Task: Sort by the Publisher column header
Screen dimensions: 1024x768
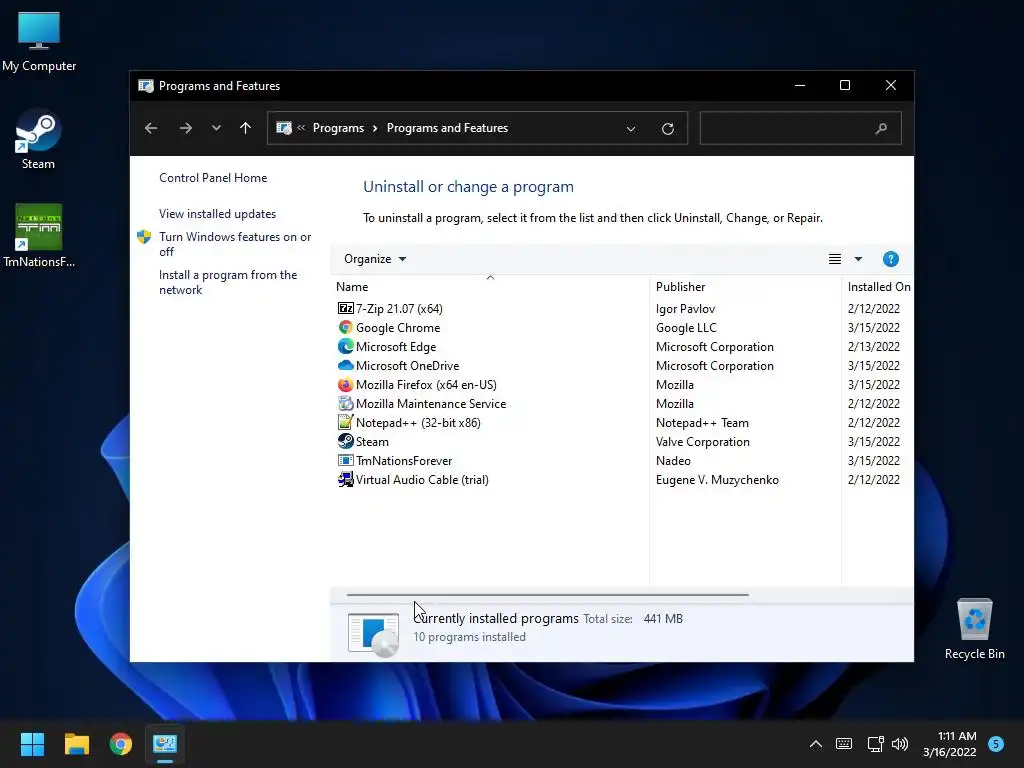Action: pyautogui.click(x=680, y=287)
